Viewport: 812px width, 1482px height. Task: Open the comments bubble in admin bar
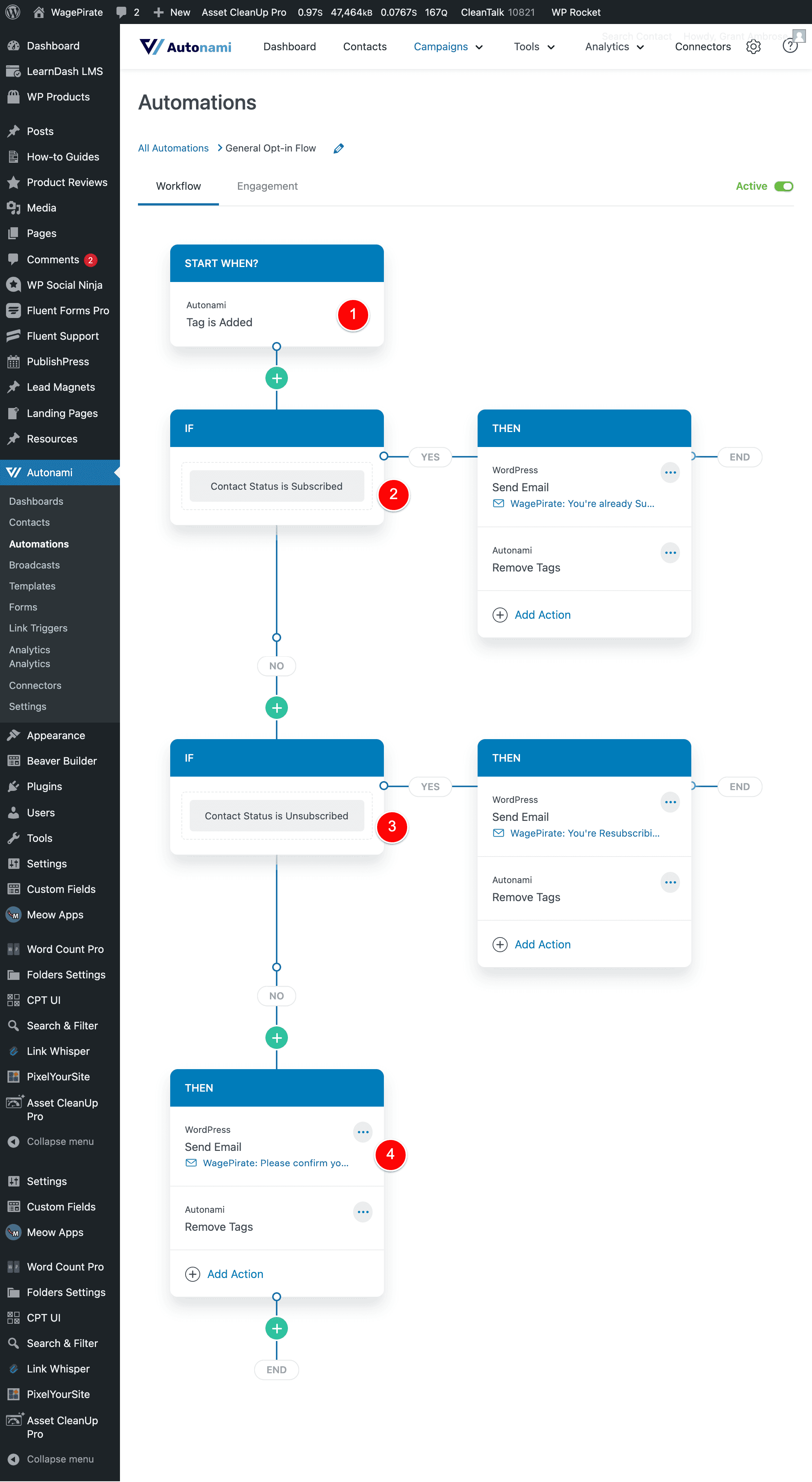pos(128,12)
